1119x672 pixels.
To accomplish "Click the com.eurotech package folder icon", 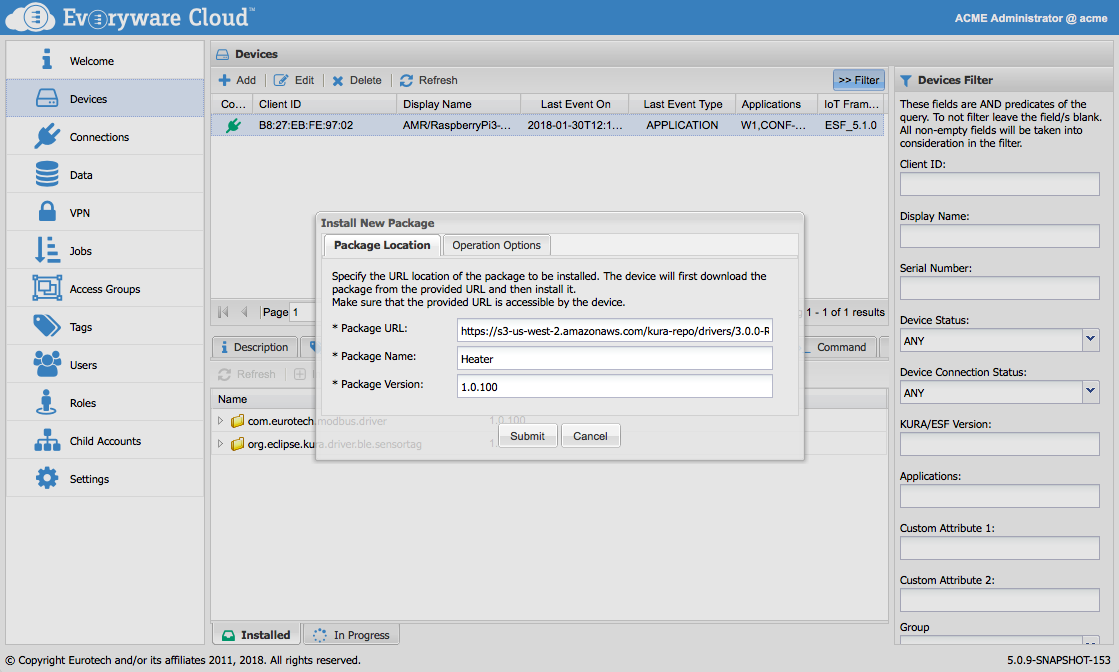I will coord(237,421).
